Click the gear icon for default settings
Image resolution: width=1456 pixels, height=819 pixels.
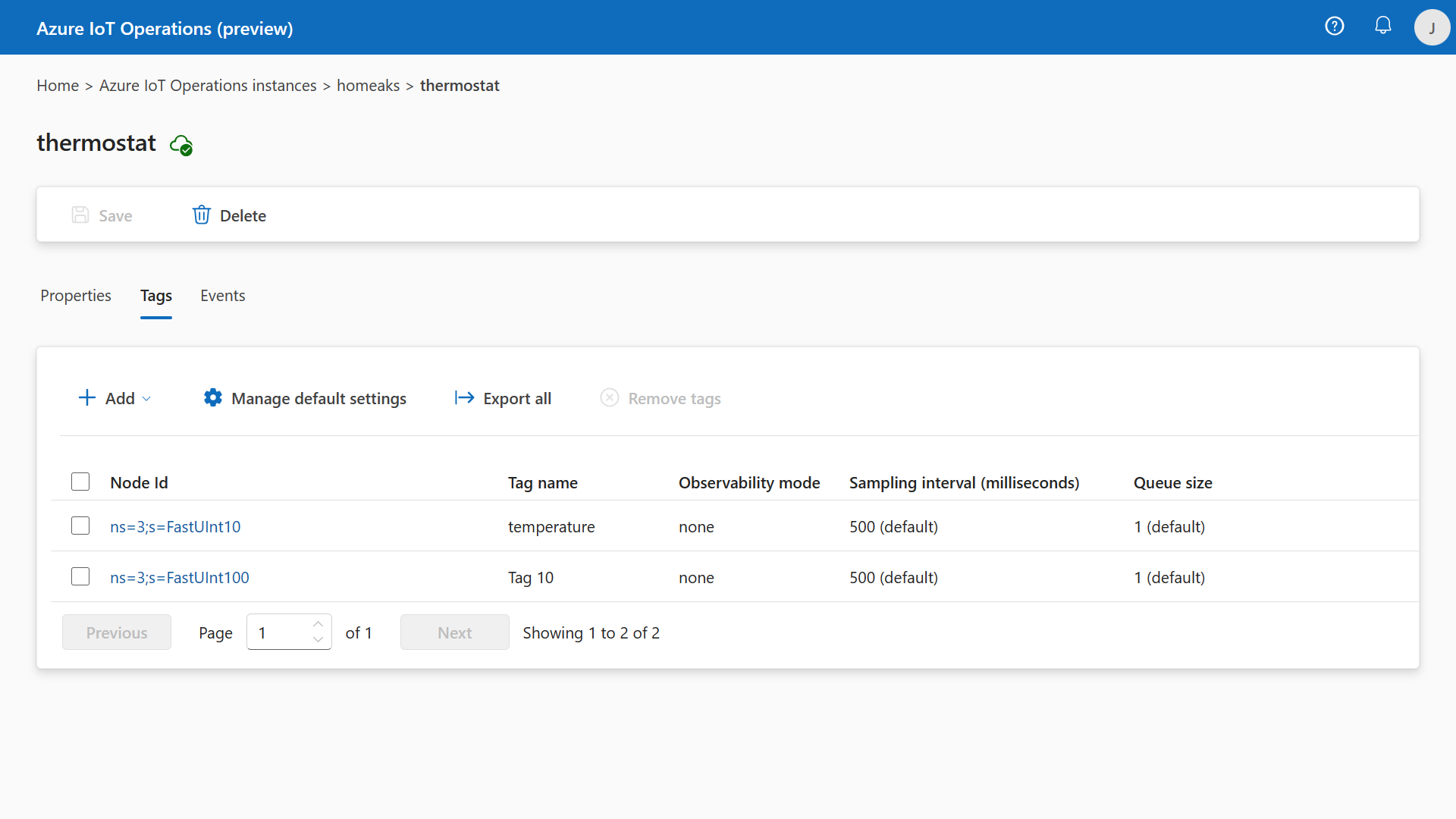[213, 398]
